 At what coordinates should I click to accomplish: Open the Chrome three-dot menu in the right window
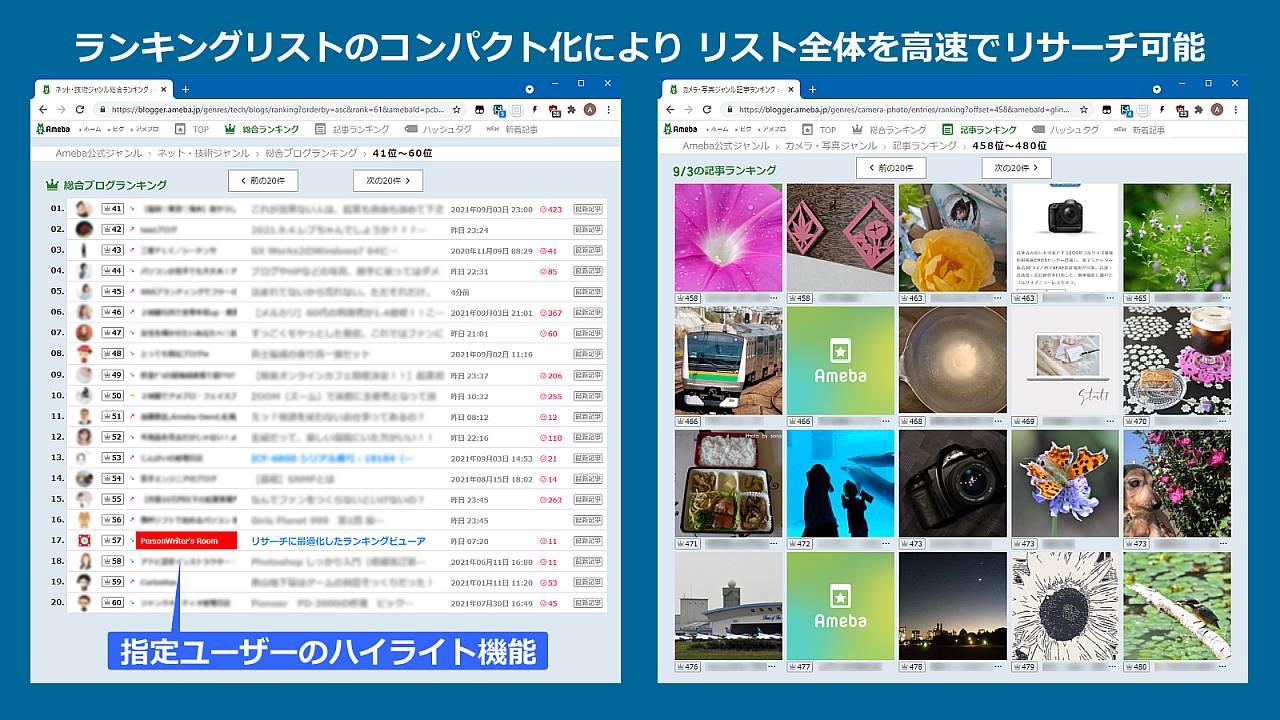point(1238,109)
